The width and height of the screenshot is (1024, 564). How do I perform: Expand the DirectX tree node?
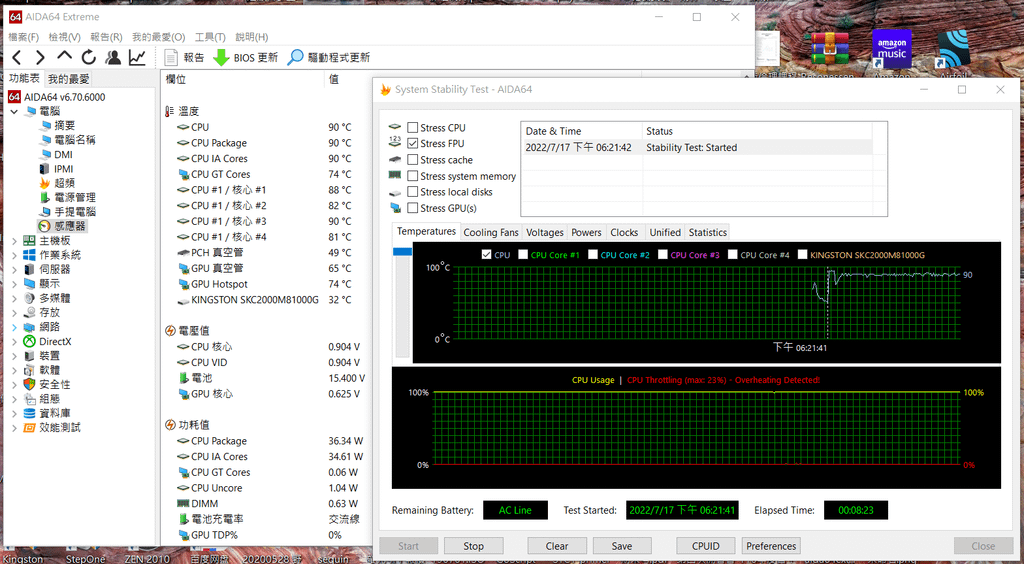coord(14,341)
